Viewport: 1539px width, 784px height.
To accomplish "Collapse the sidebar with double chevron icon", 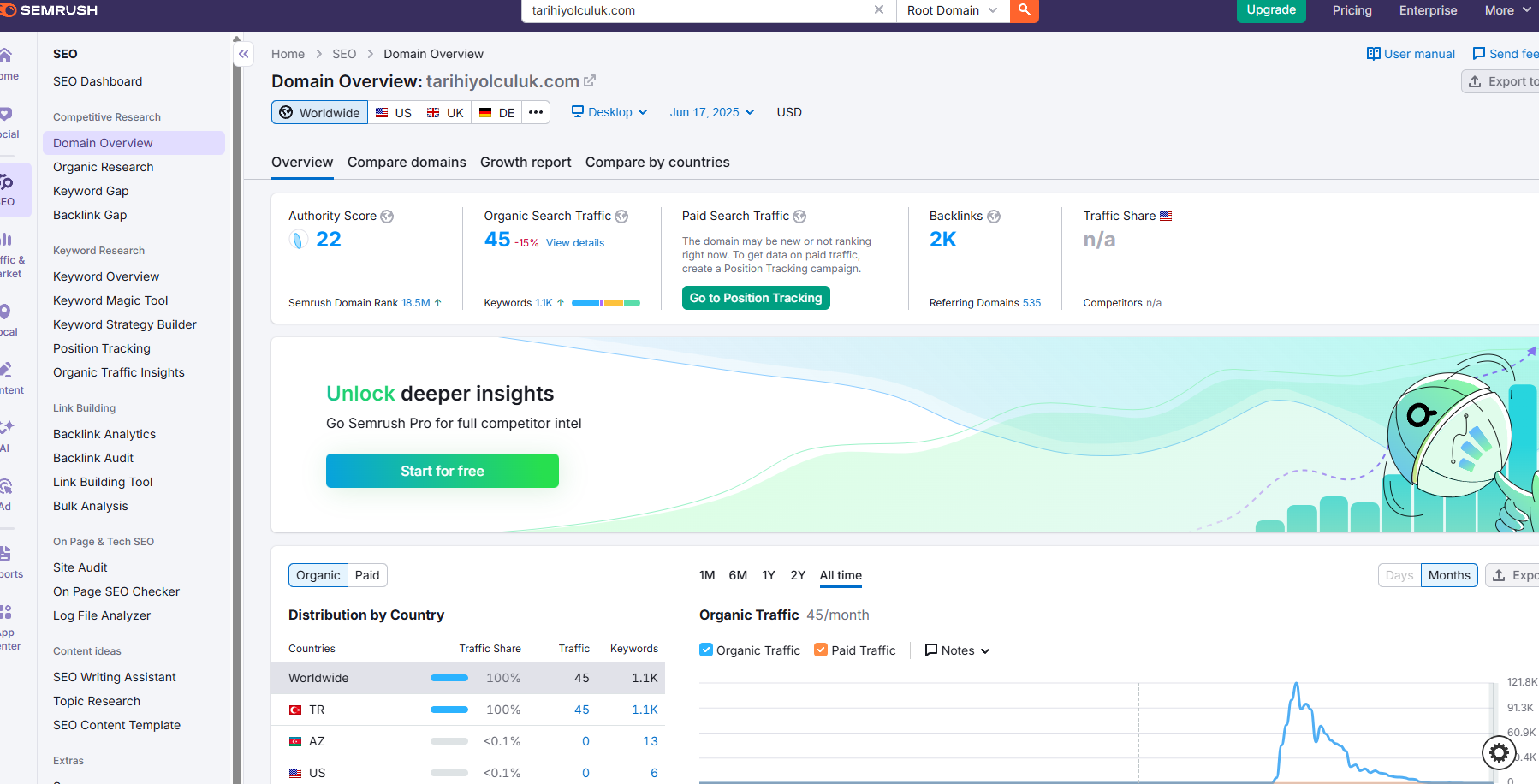I will (244, 54).
